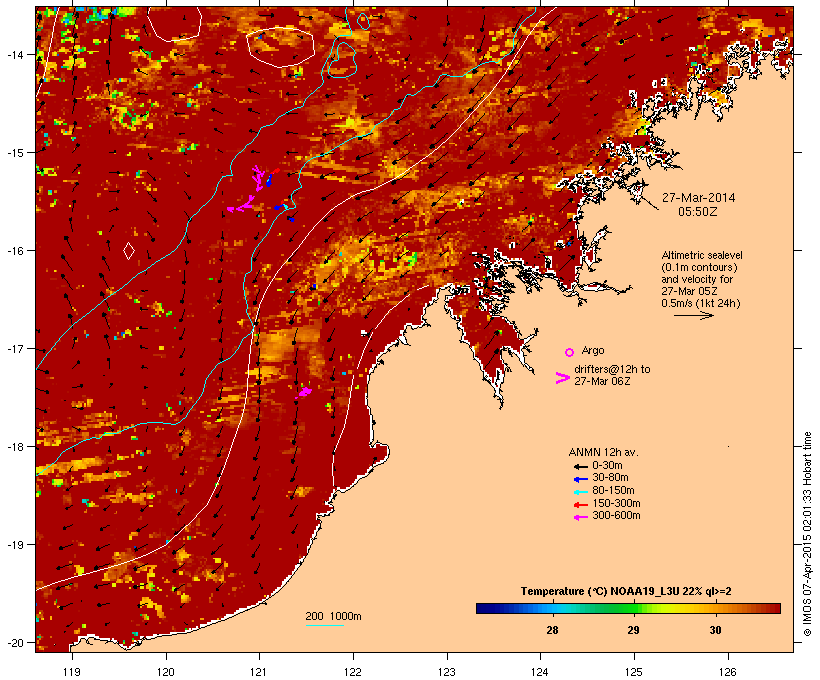Click the date label 27-Mar-2014
Image resolution: width=820 pixels, height=680 pixels.
pyautogui.click(x=698, y=198)
